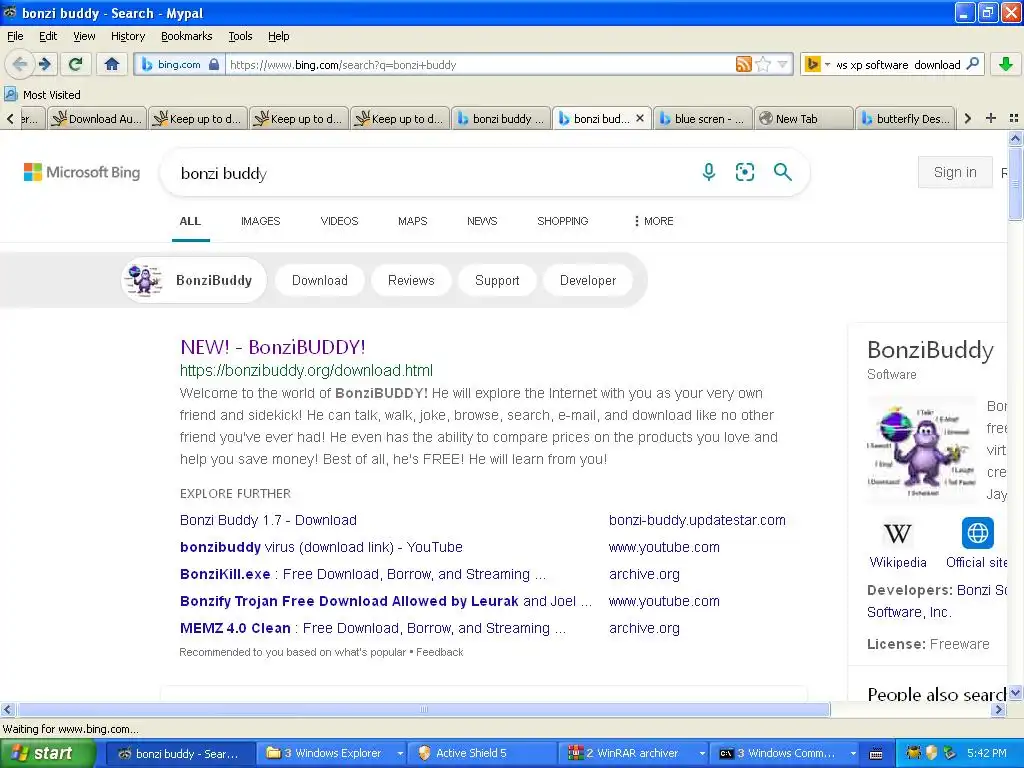Open downloads with the green arrow icon
The image size is (1024, 768).
[1006, 64]
